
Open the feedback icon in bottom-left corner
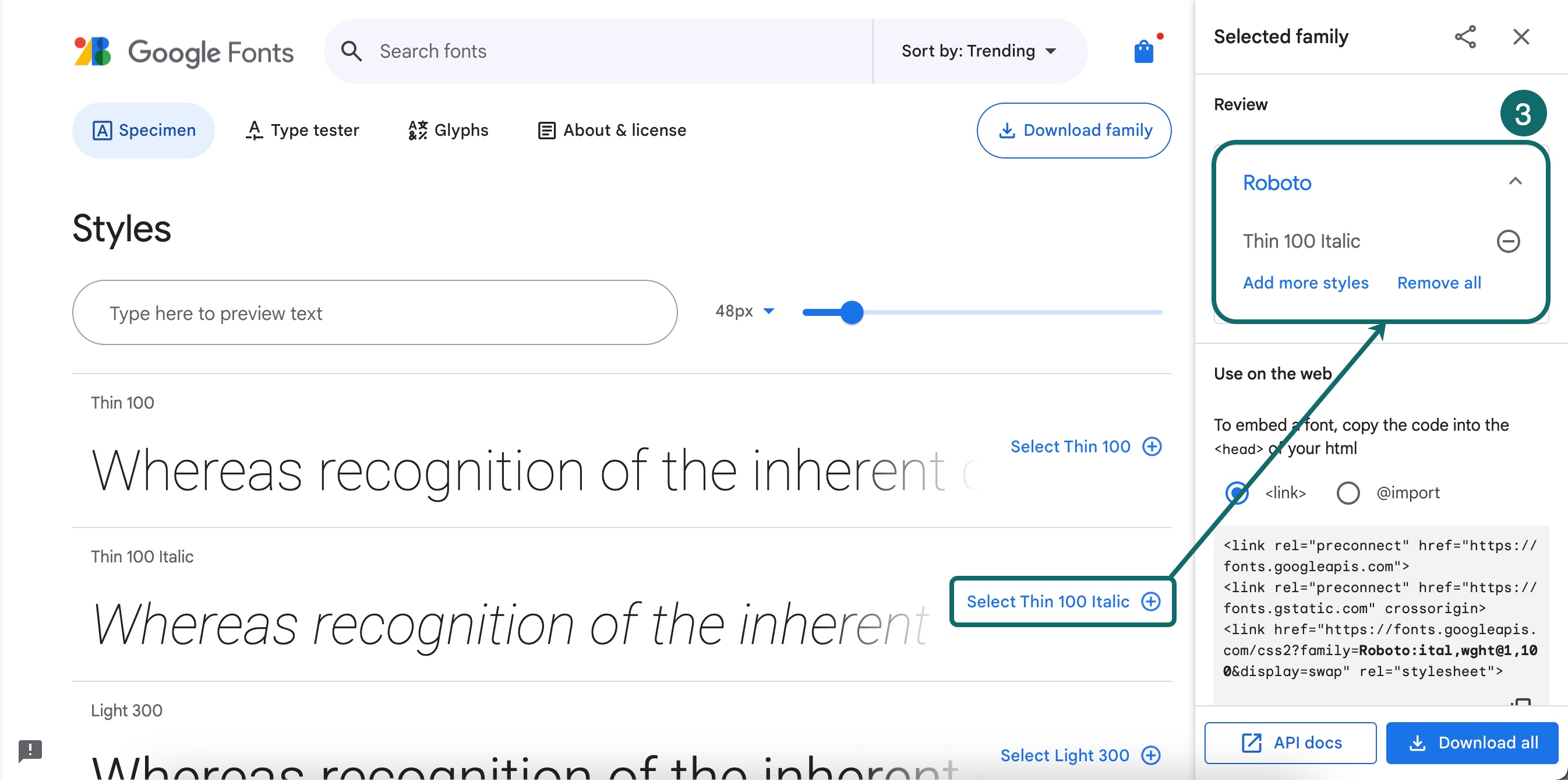30,751
